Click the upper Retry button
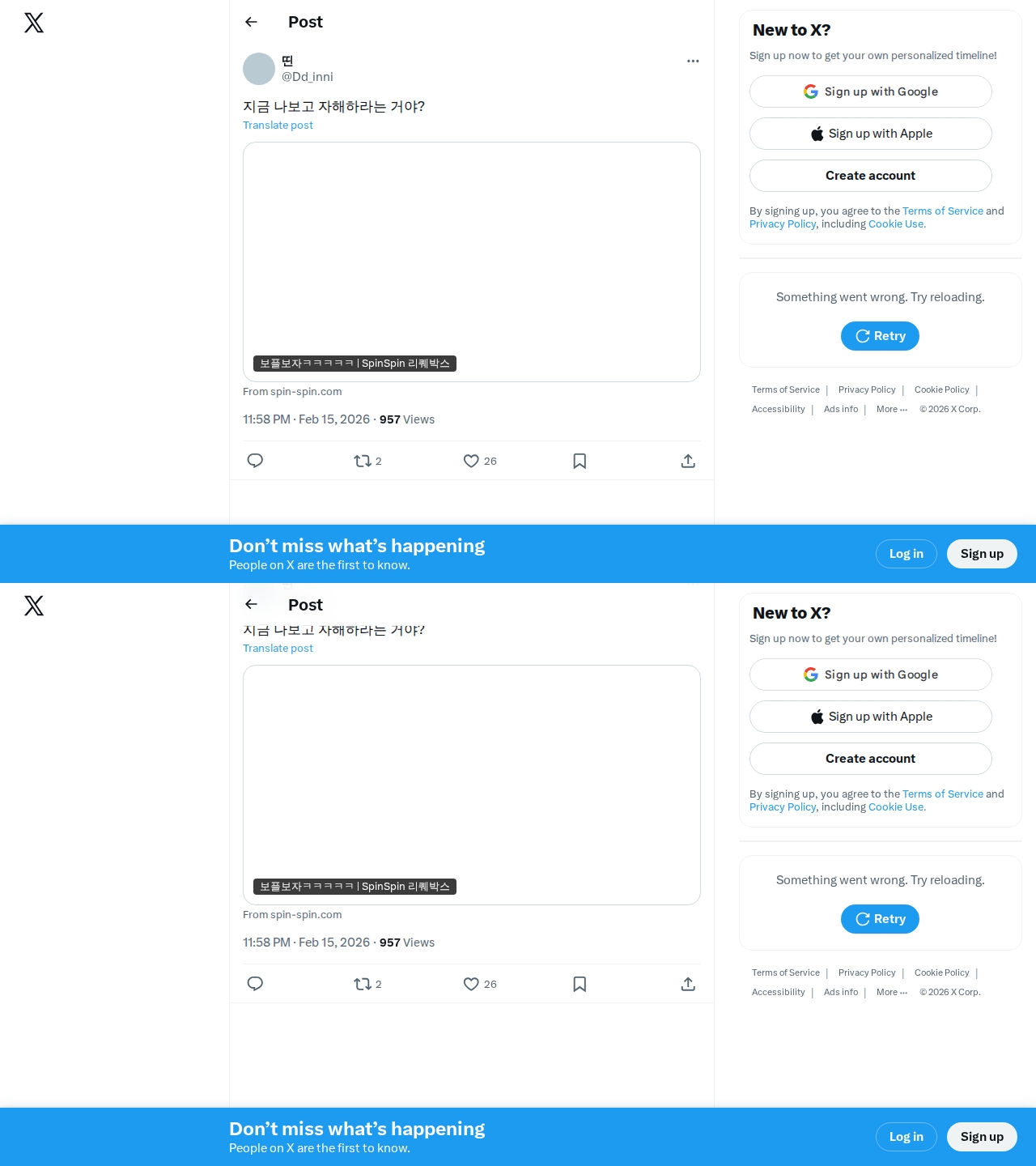1036x1166 pixels. click(x=880, y=336)
